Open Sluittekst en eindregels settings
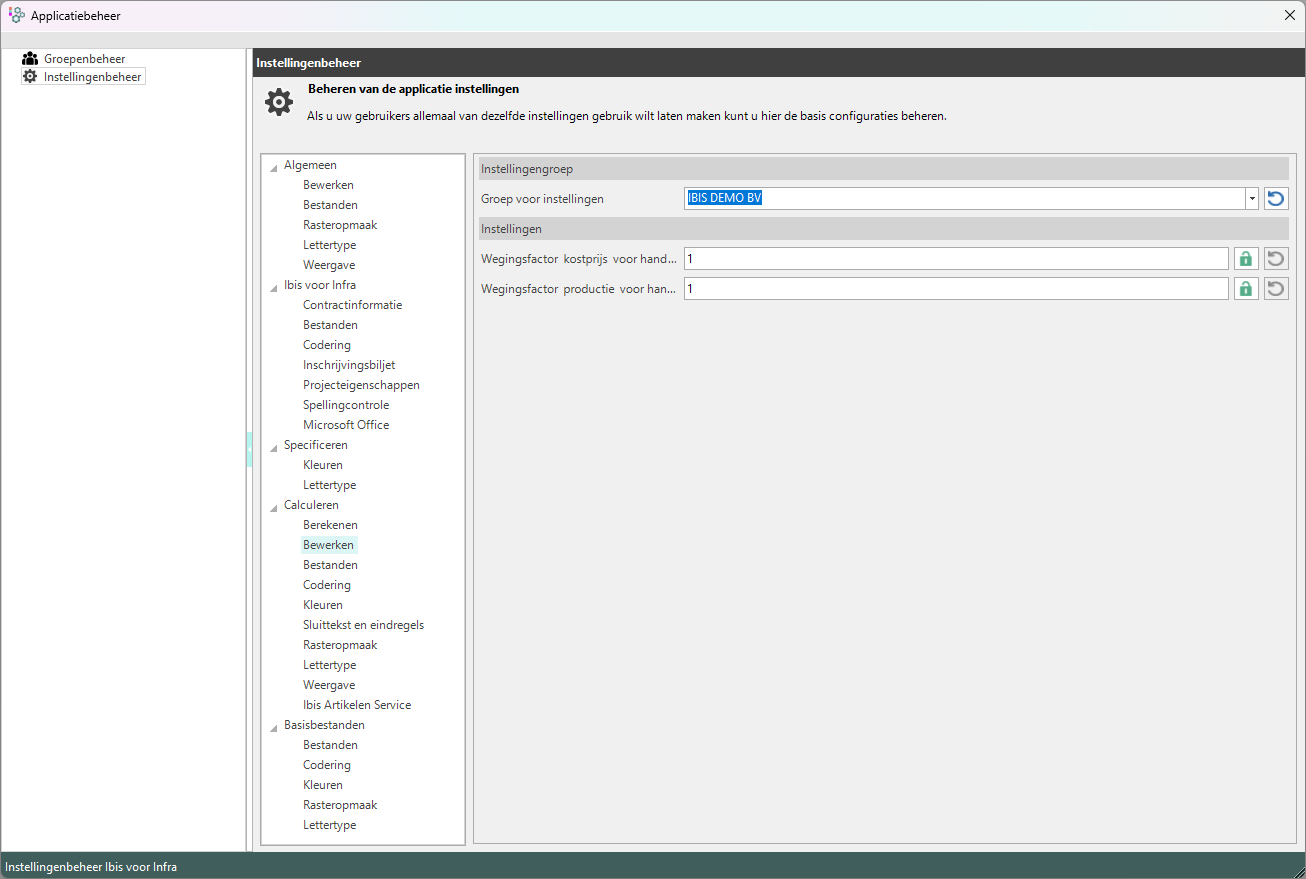The width and height of the screenshot is (1306, 879). (x=363, y=625)
